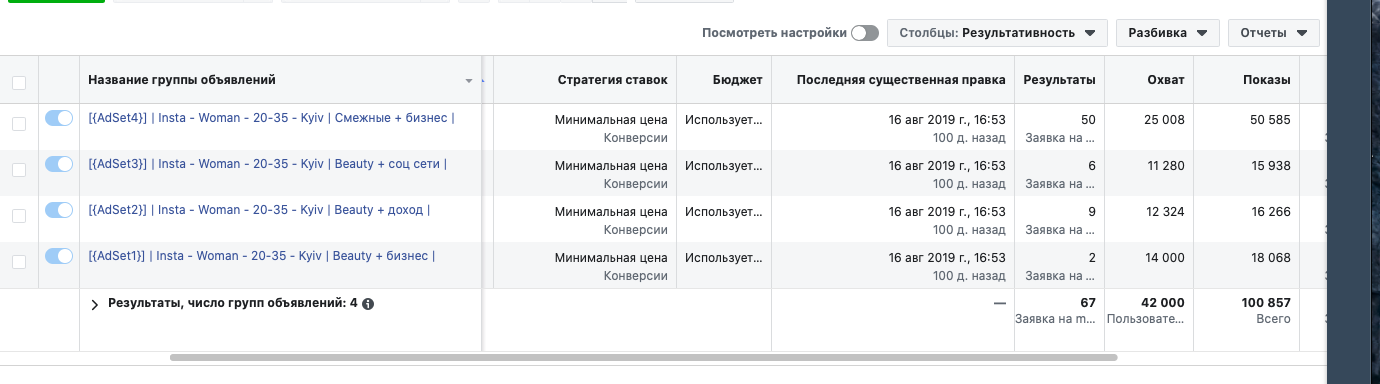Click the reach value 14 000
The width and height of the screenshot is (1380, 384).
point(1164,258)
